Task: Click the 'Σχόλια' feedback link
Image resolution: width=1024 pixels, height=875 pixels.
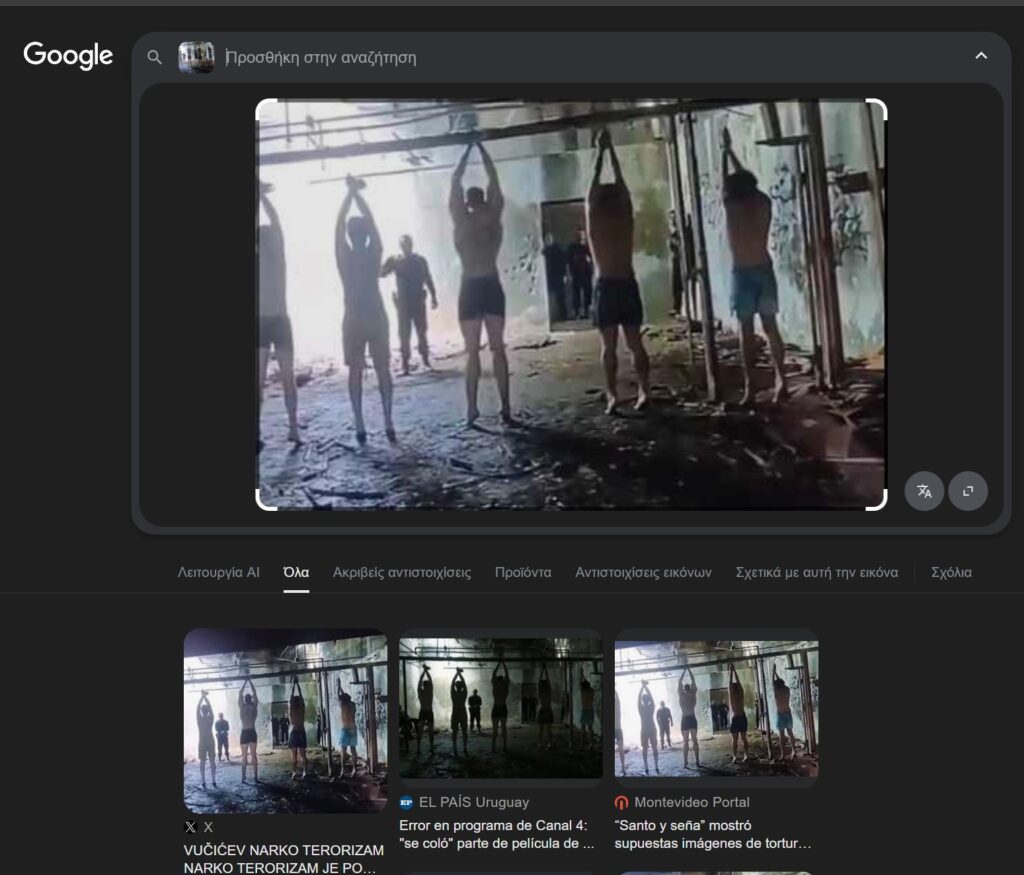Action: coord(951,573)
